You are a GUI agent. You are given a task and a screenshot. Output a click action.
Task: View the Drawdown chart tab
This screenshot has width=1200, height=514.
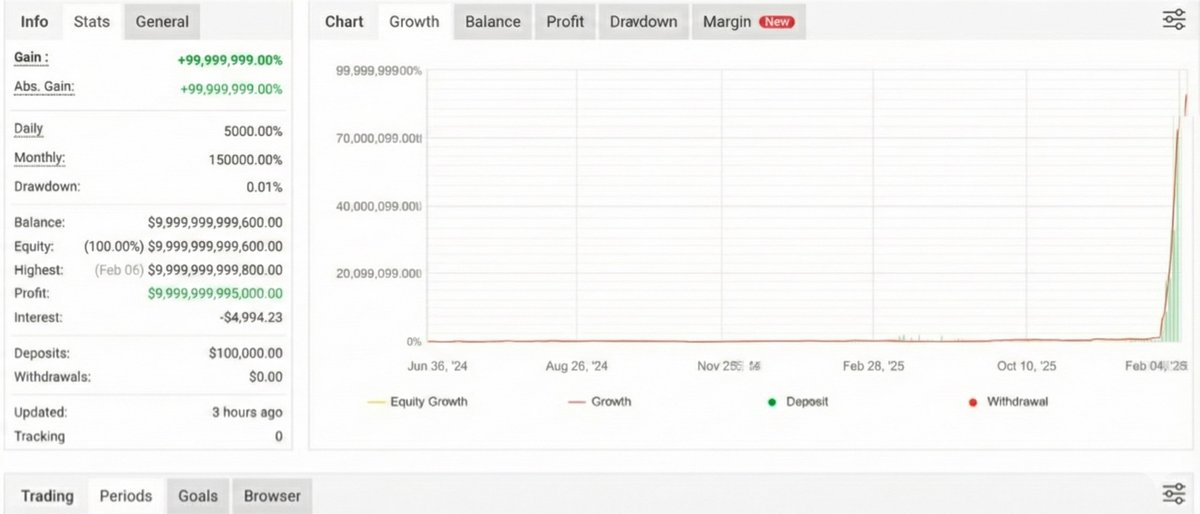pyautogui.click(x=643, y=22)
